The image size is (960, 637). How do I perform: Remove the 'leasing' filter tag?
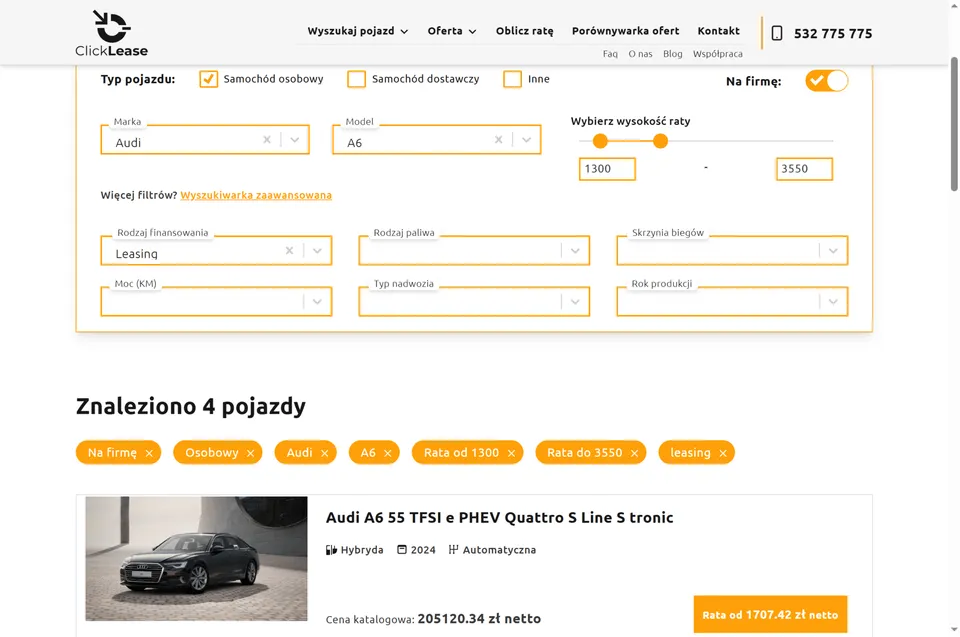(x=722, y=454)
